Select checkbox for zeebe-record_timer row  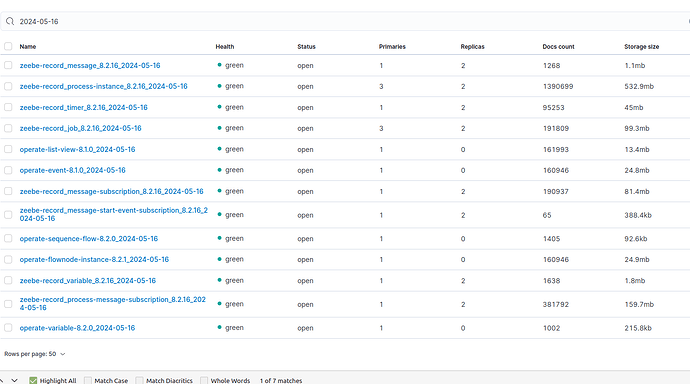tap(8, 107)
